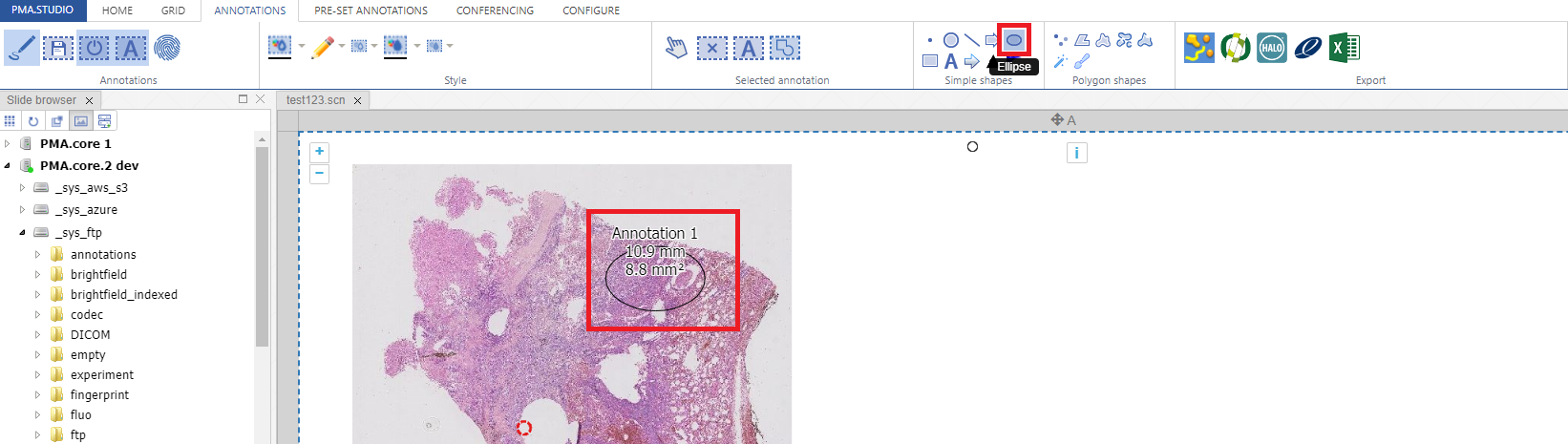Click the fingerprint icon in Annotations

(167, 48)
